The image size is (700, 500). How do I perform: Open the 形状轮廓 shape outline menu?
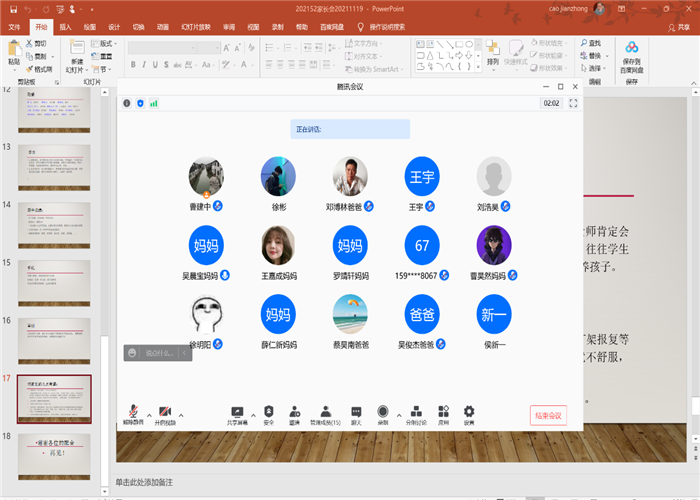[x=550, y=55]
